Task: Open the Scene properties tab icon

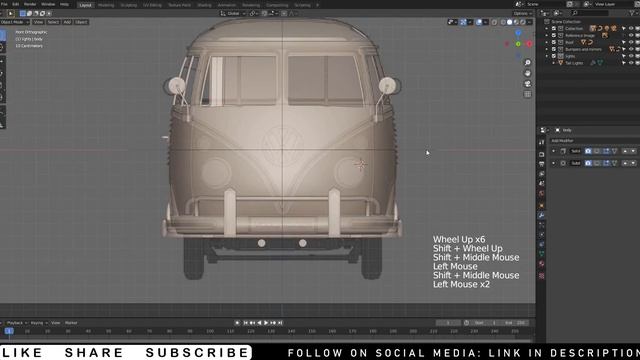Action: click(x=542, y=184)
